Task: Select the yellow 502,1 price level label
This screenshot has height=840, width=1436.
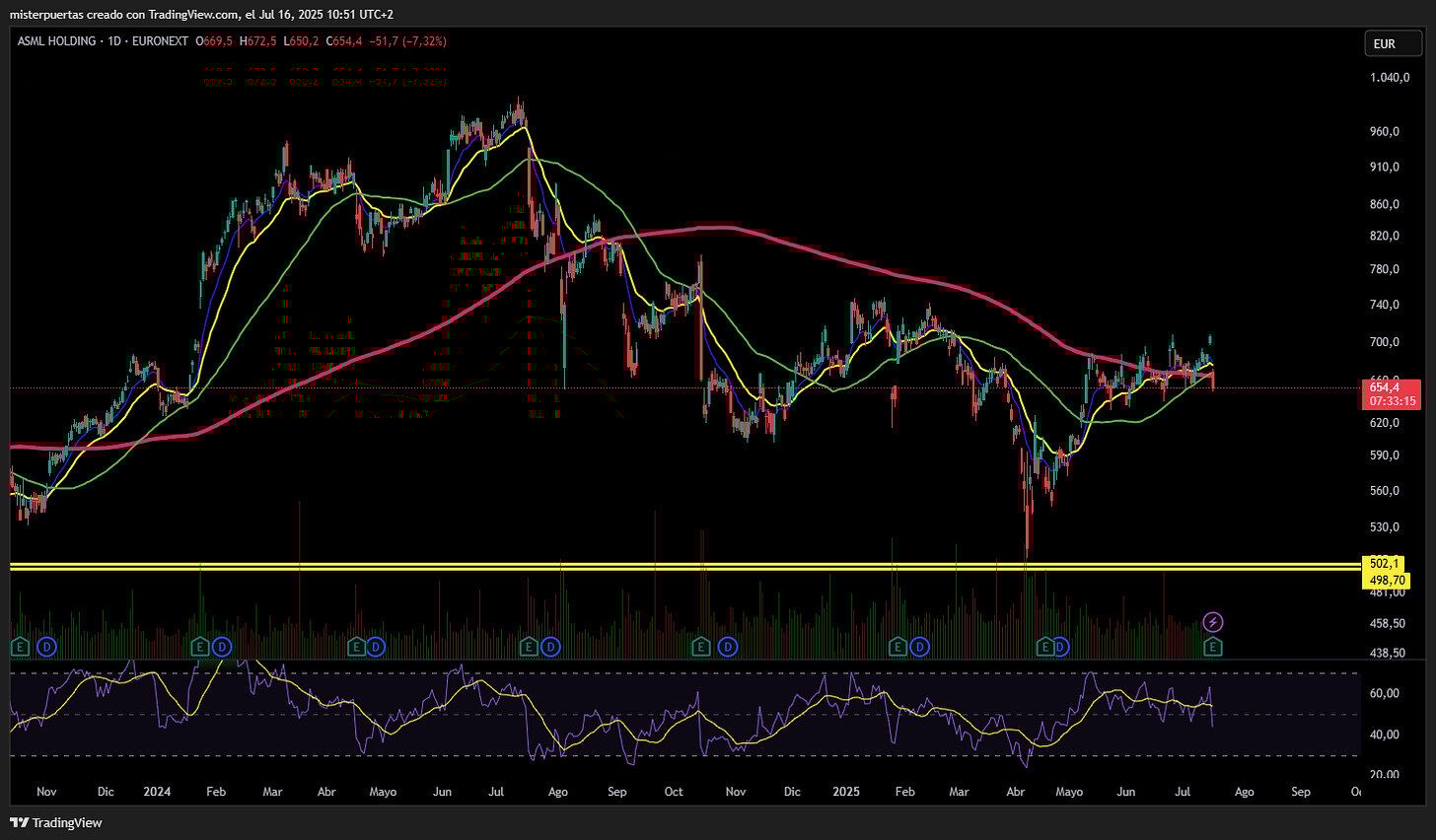Action: coord(1385,563)
